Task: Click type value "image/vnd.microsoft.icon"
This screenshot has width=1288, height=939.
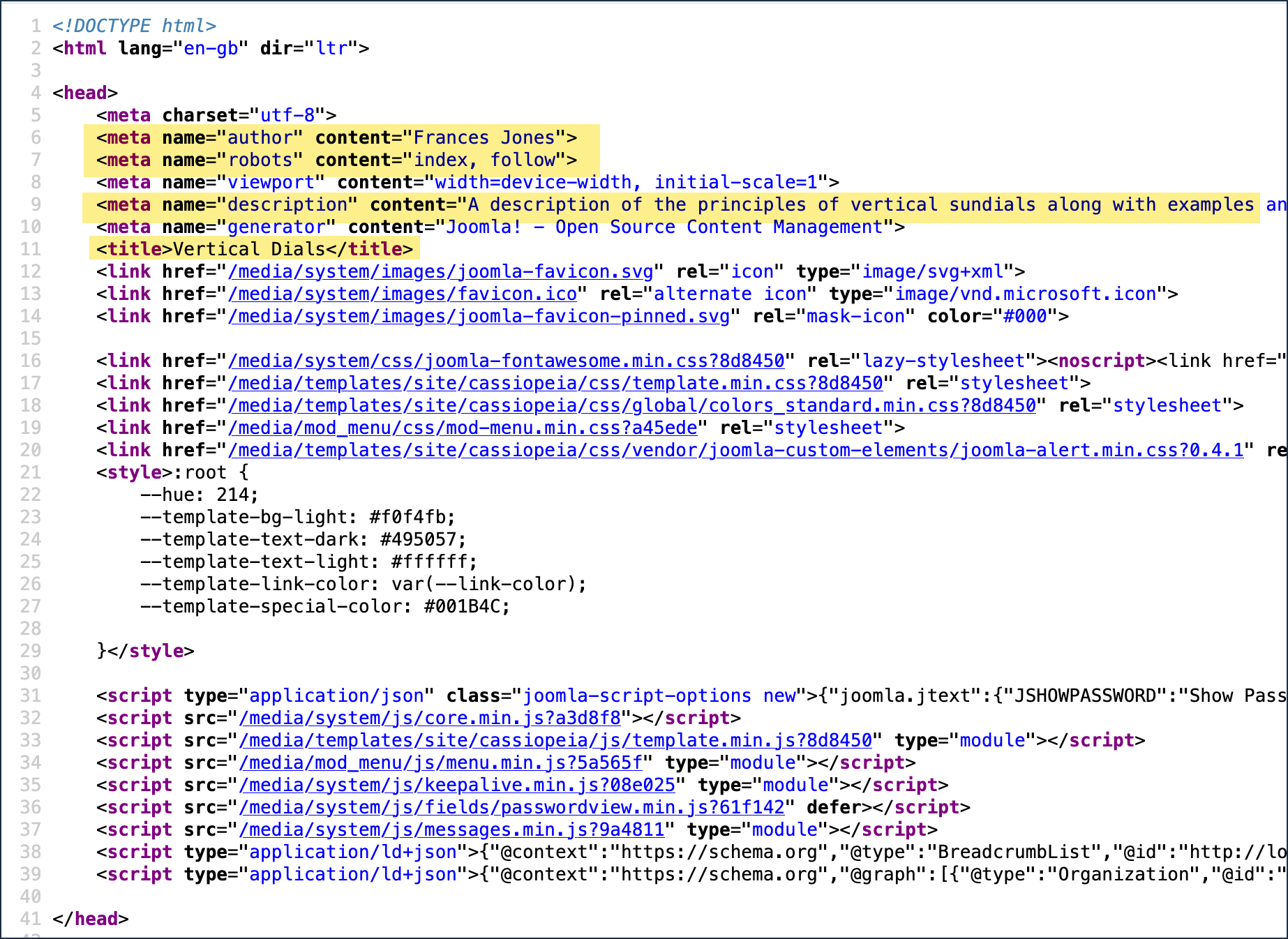Action: (x=1026, y=294)
